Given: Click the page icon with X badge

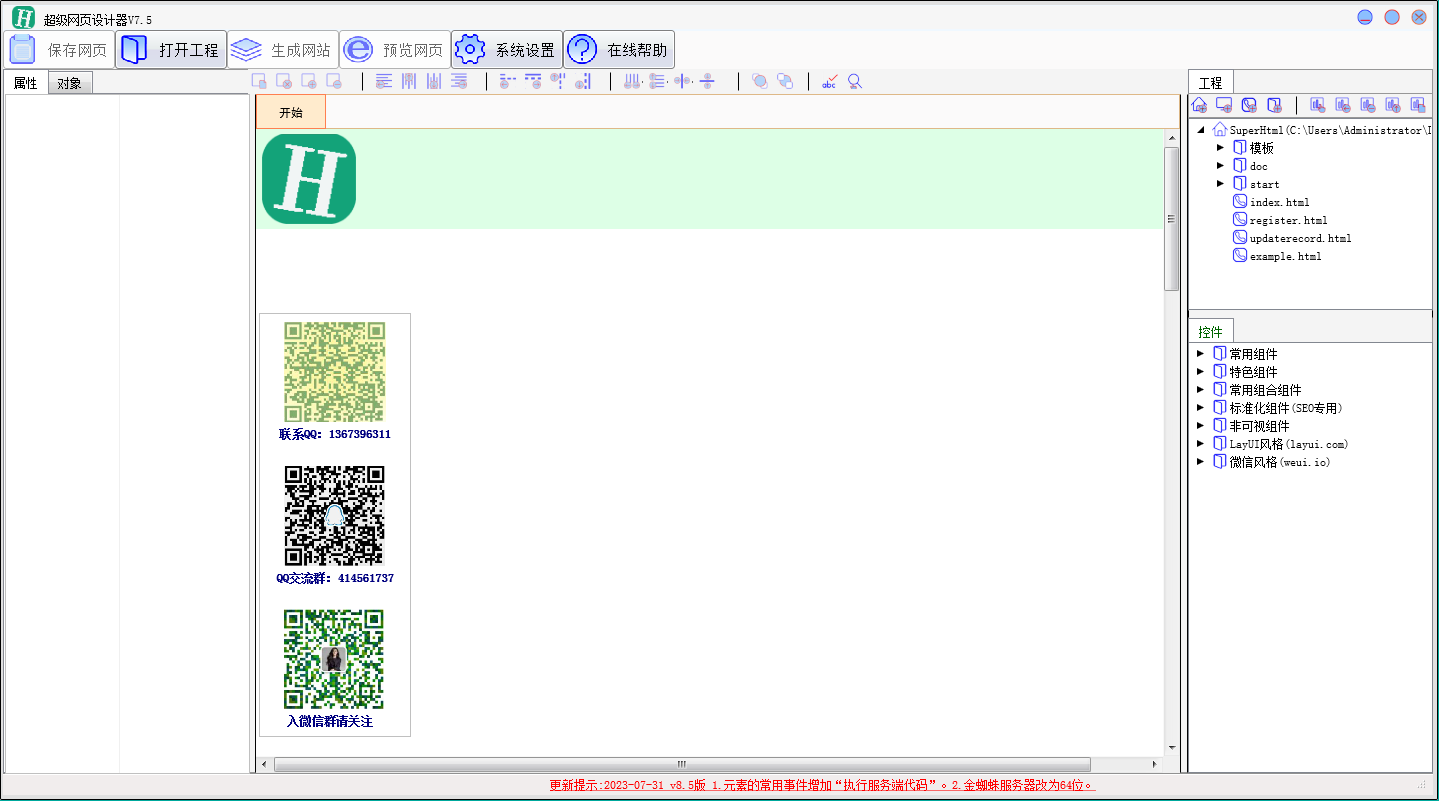Looking at the screenshot, I should click(284, 82).
